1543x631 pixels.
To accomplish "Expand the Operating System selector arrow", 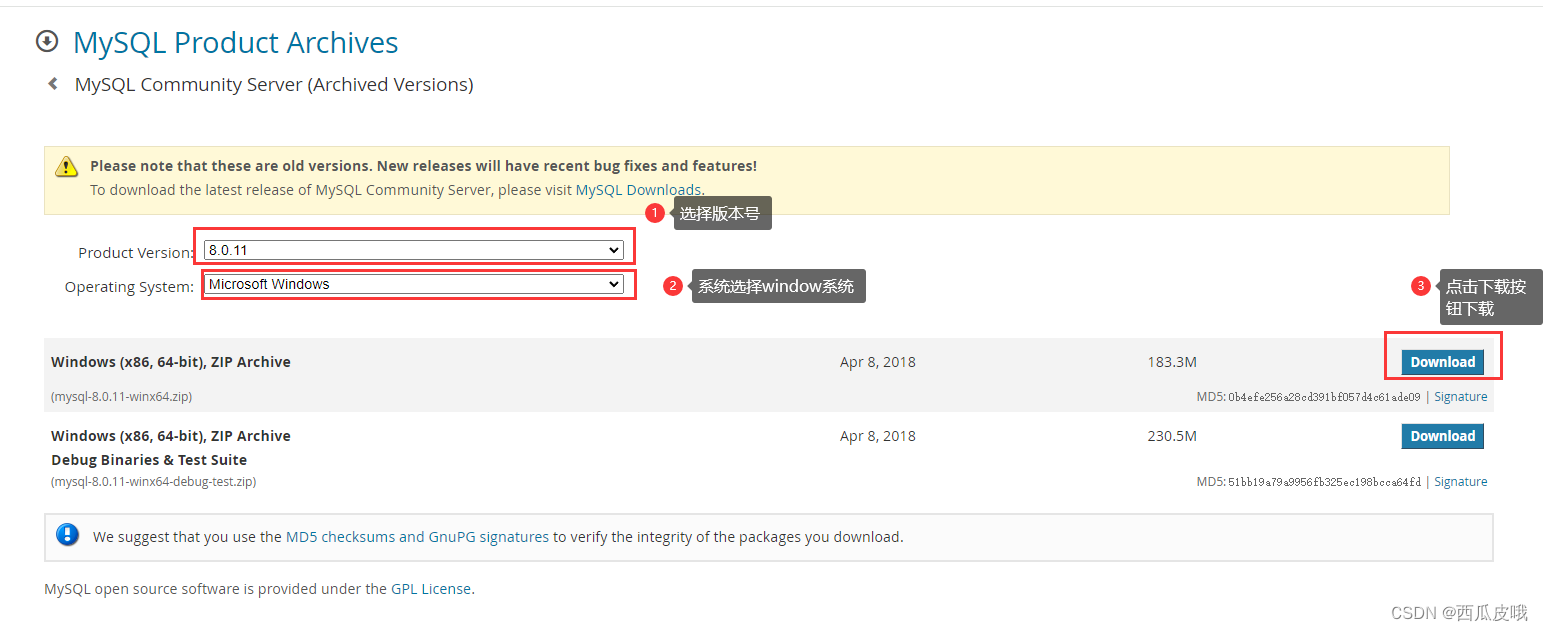I will click(616, 284).
